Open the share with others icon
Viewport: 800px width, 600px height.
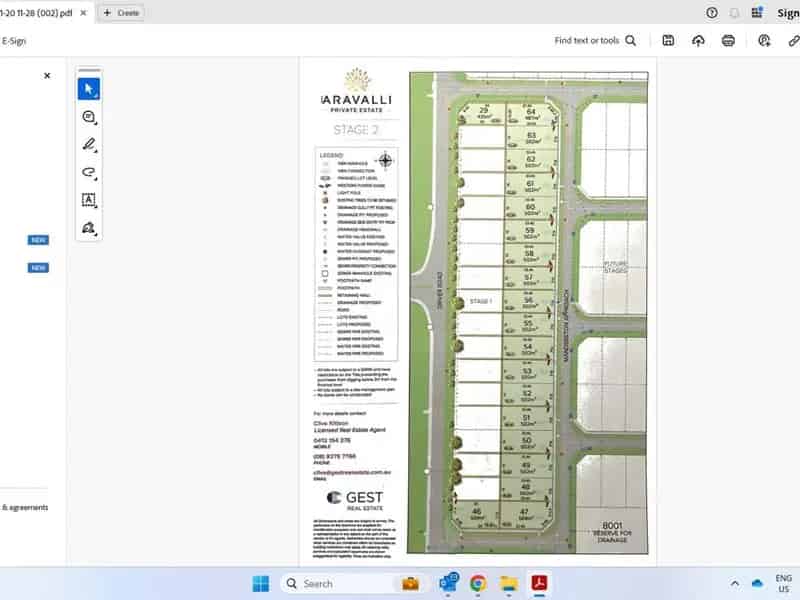pyautogui.click(x=764, y=40)
